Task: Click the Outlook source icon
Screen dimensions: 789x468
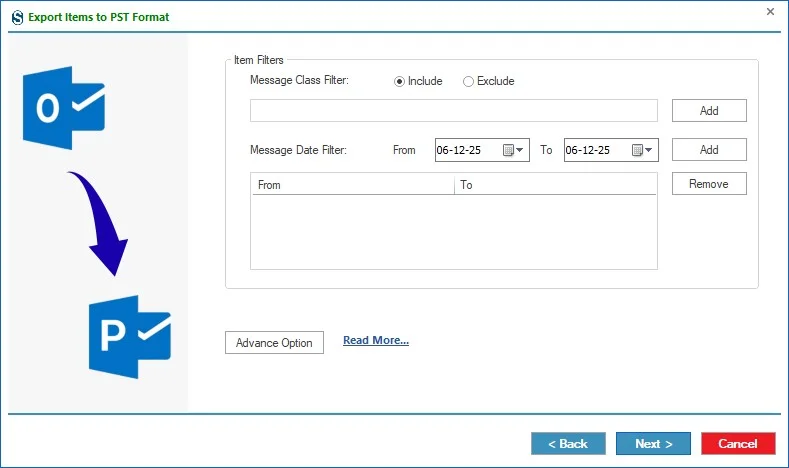Action: click(64, 108)
